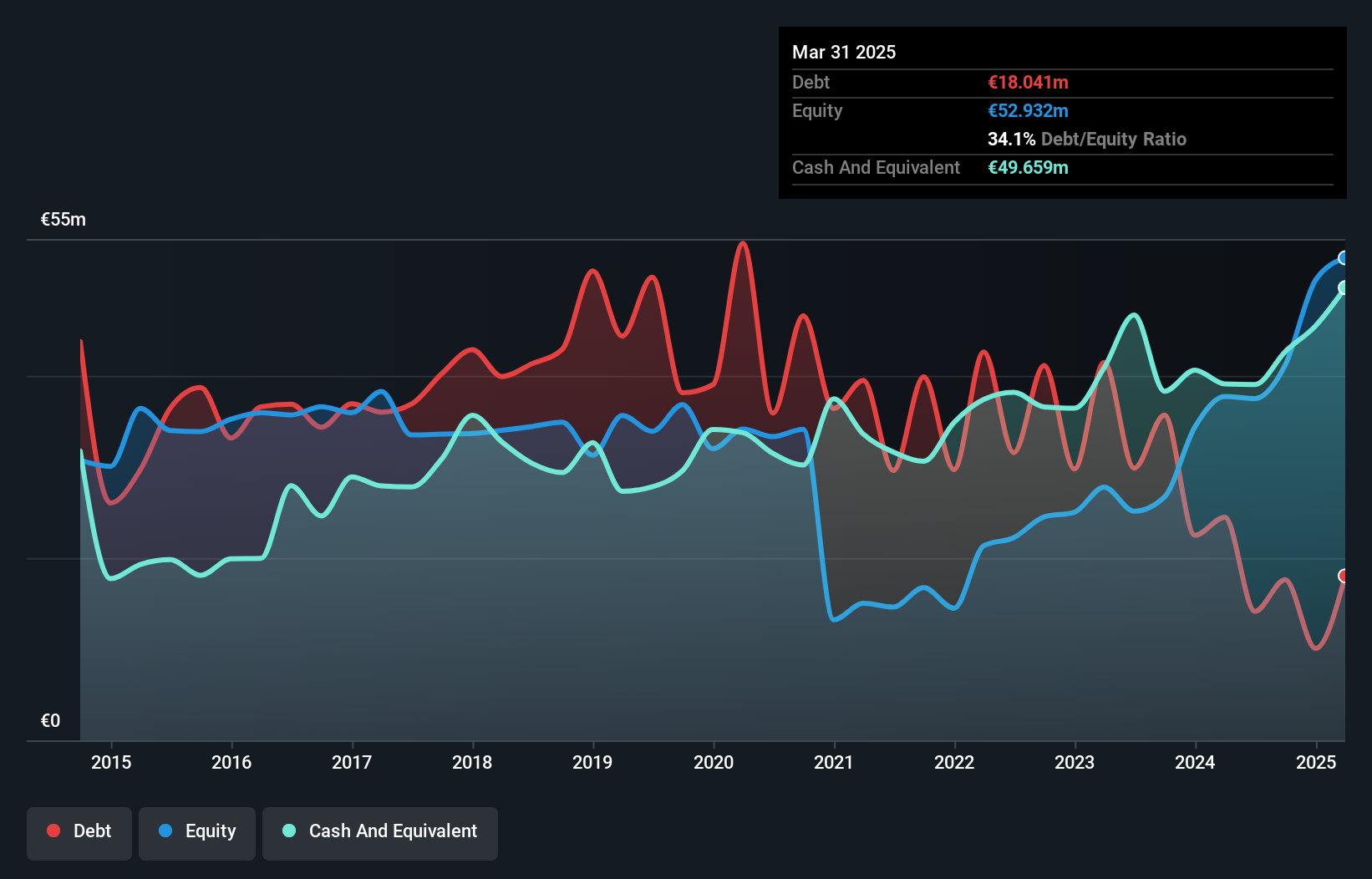1372x879 pixels.
Task: Click the Cash And Equivalent tooltip label
Action: (x=876, y=167)
